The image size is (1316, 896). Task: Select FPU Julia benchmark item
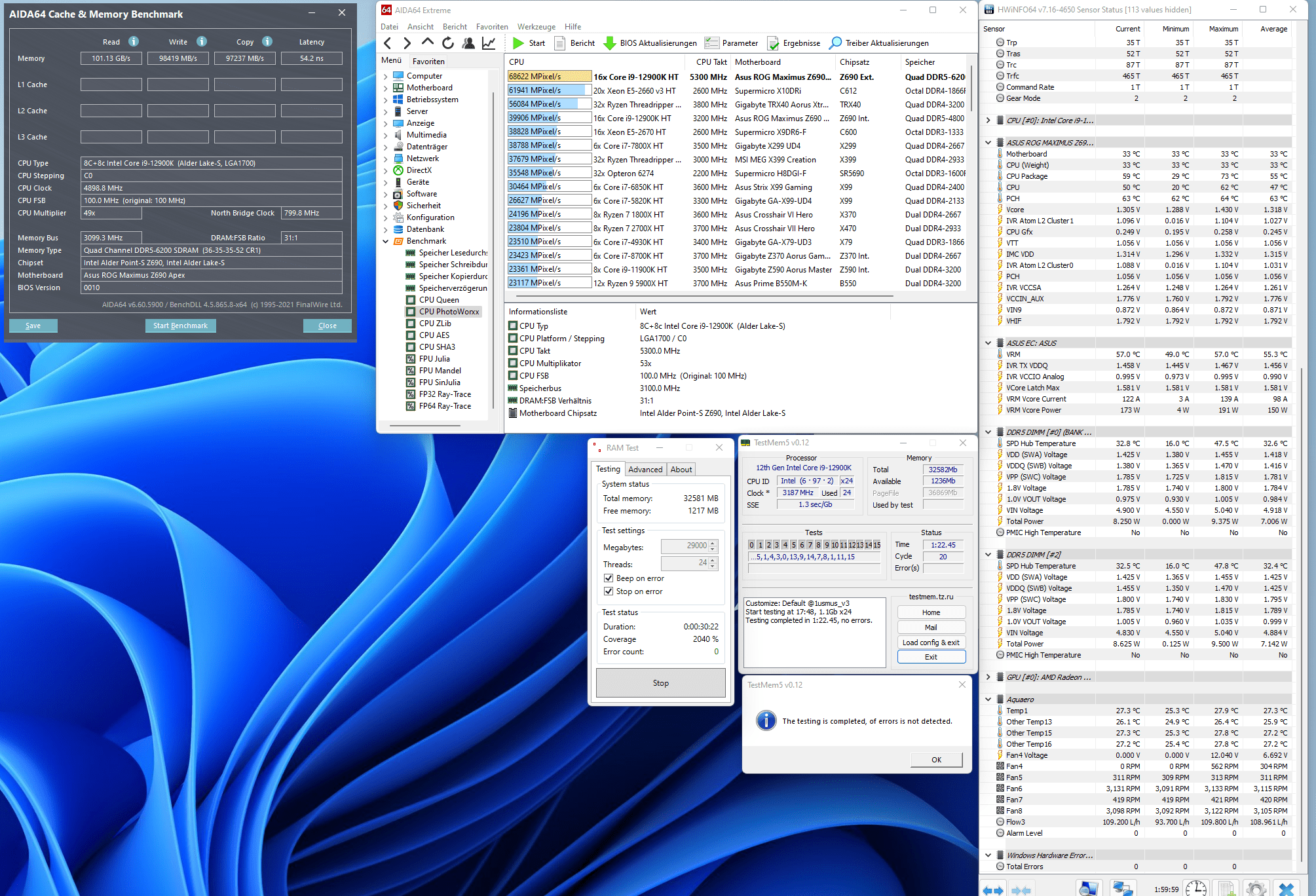pos(434,359)
